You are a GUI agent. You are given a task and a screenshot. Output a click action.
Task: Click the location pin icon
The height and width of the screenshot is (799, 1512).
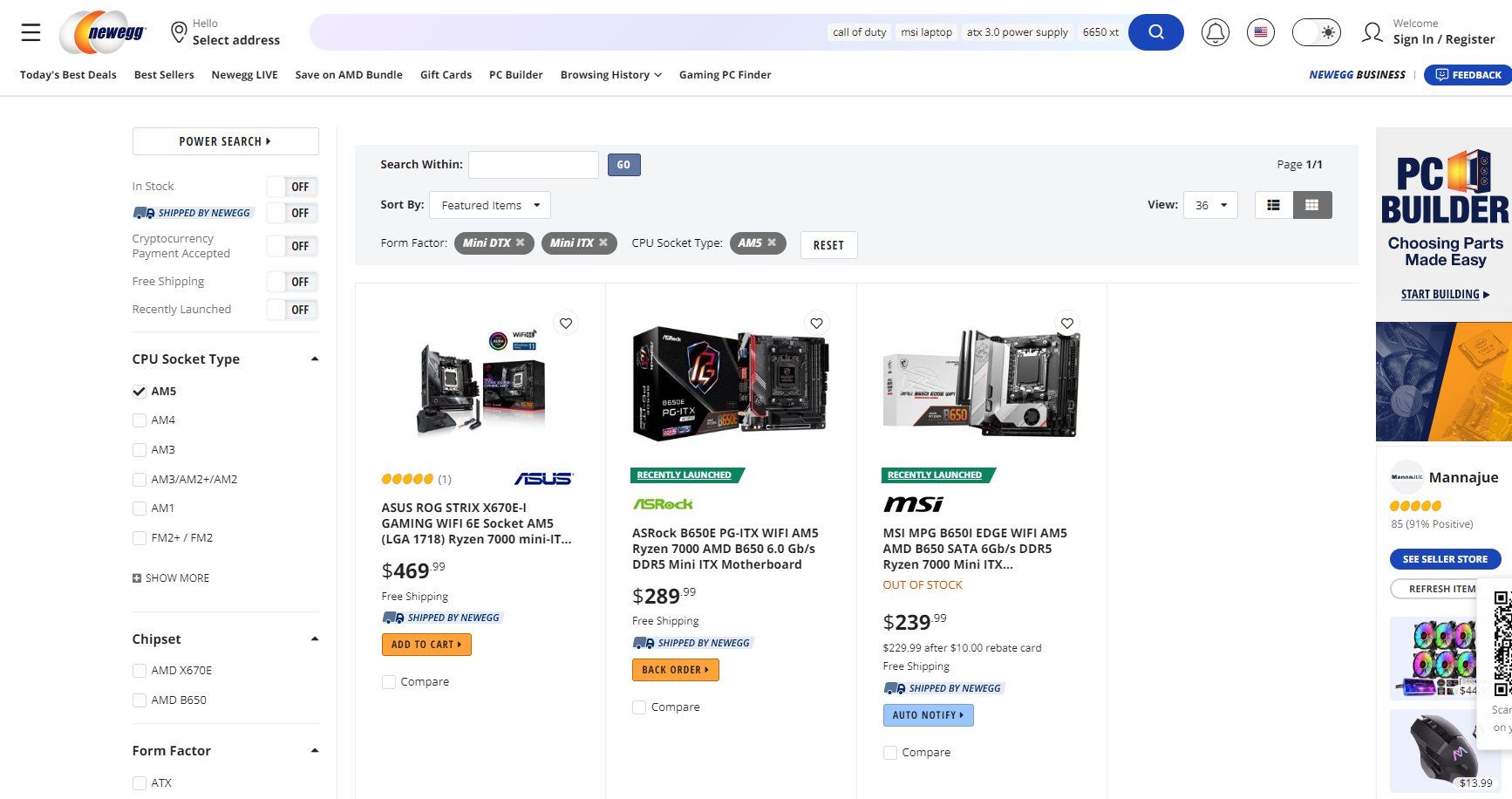click(179, 32)
